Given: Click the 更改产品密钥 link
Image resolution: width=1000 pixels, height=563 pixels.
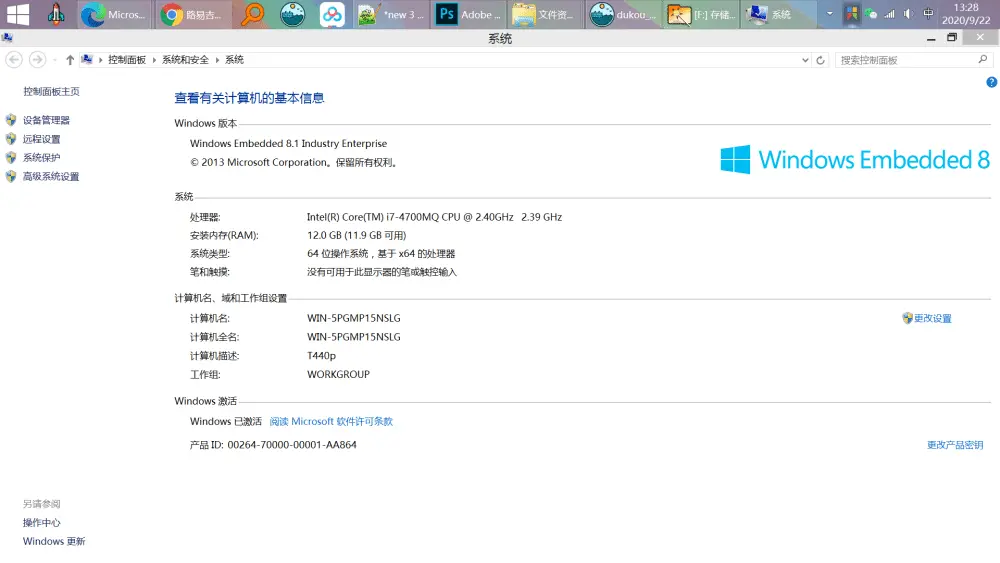Looking at the screenshot, I should point(954,445).
